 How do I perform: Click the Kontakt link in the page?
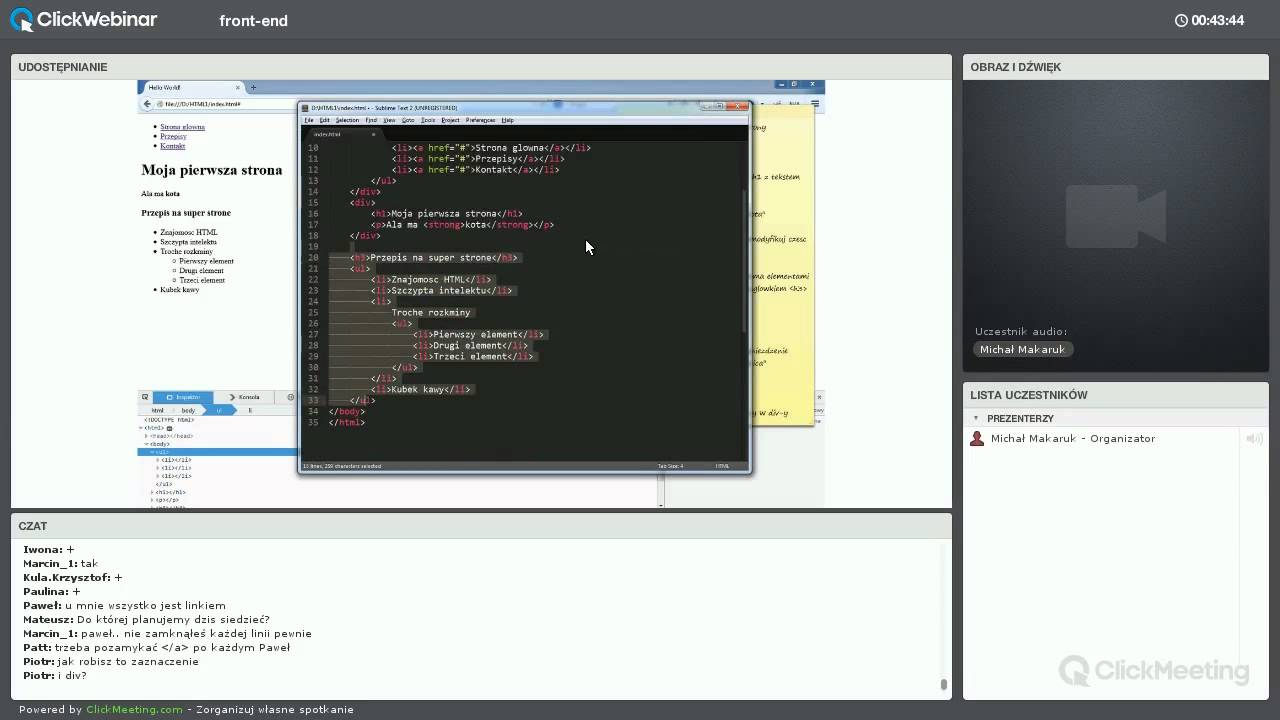tap(172, 146)
